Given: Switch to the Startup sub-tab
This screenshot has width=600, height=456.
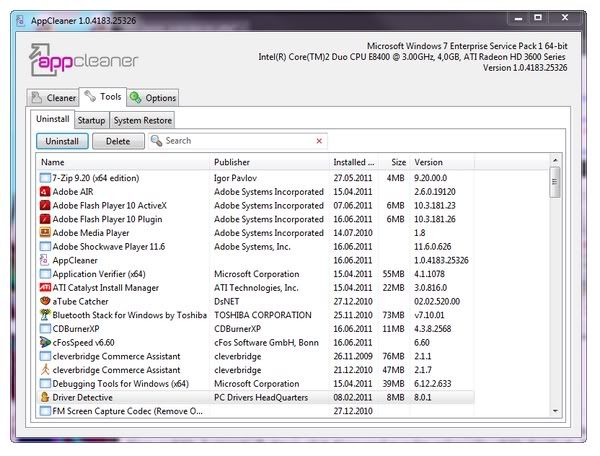Looking at the screenshot, I should pos(91,121).
